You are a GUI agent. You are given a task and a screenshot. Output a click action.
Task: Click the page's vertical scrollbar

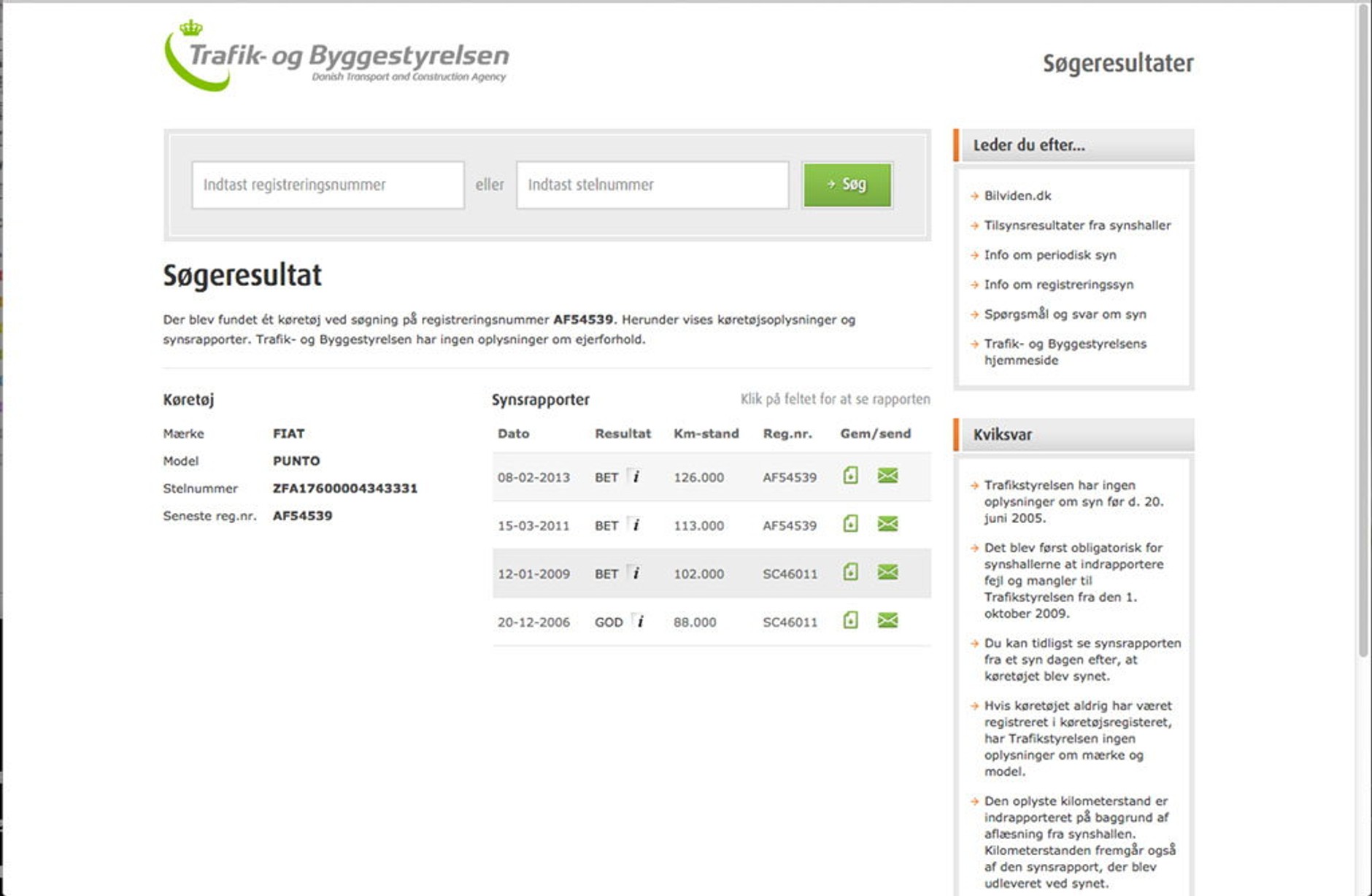[1363, 328]
